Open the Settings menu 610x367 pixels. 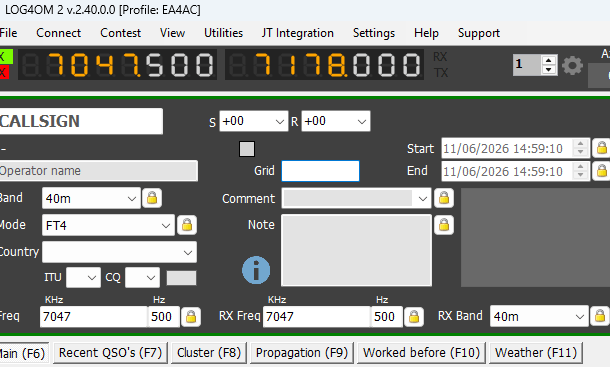coord(374,33)
